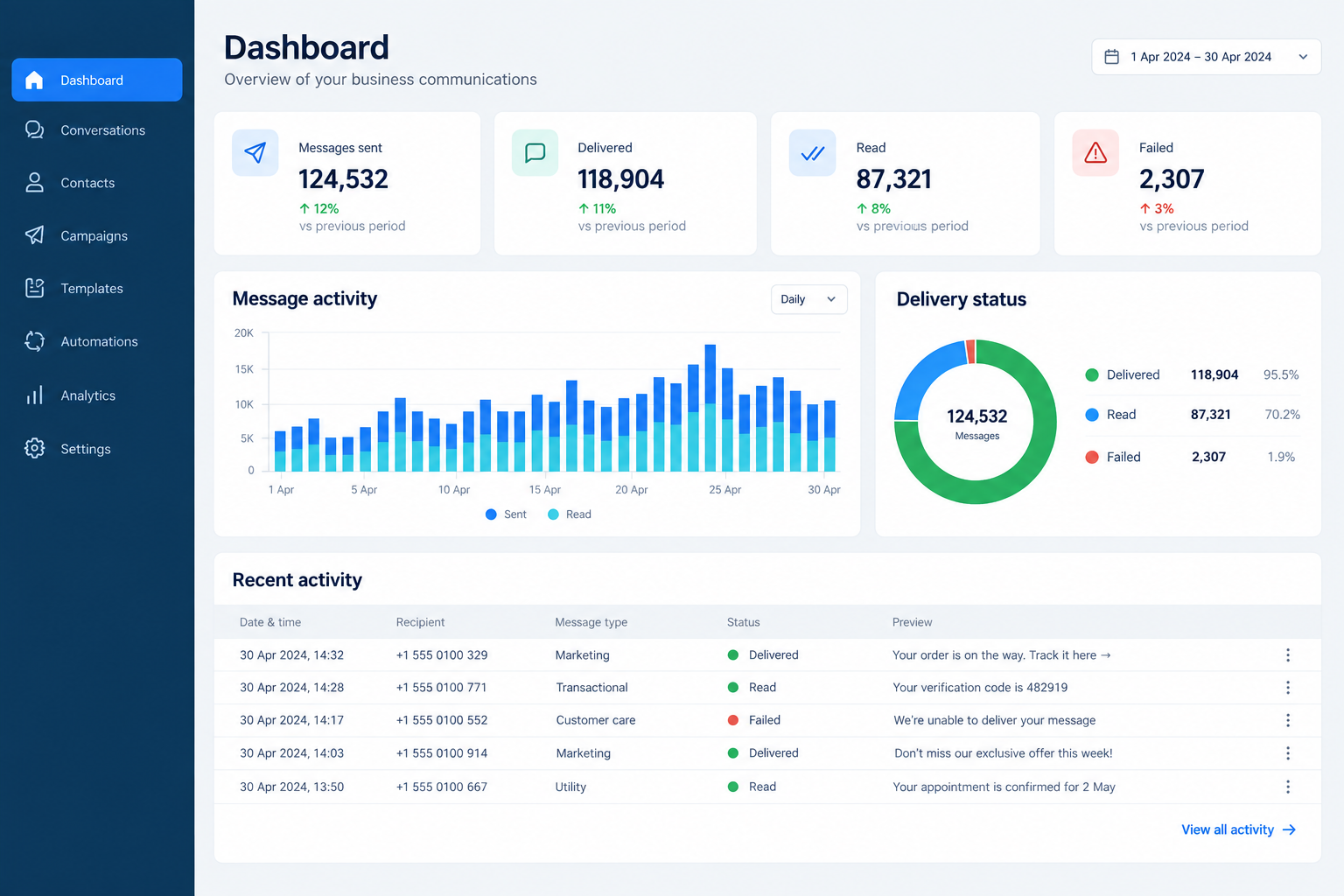Click recipient +1 555 0100 914
This screenshot has height=896, width=1344.
coord(441,753)
